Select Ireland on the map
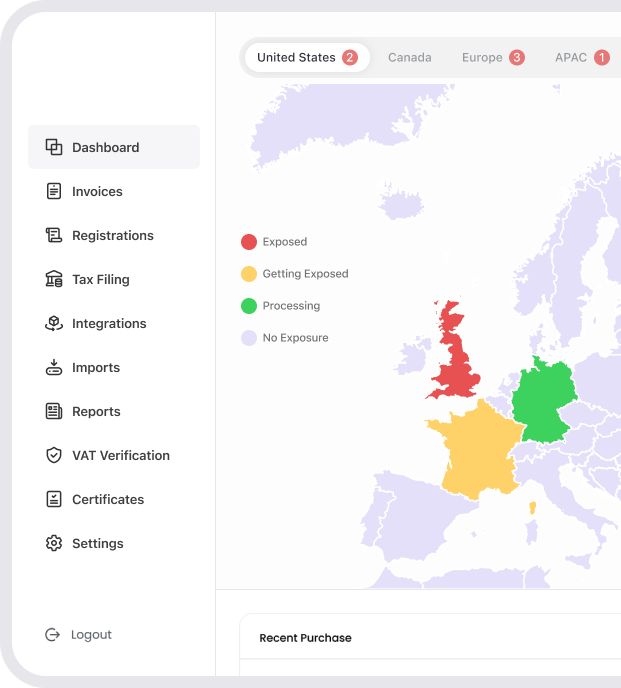Viewport: 621px width, 688px height. [x=413, y=356]
